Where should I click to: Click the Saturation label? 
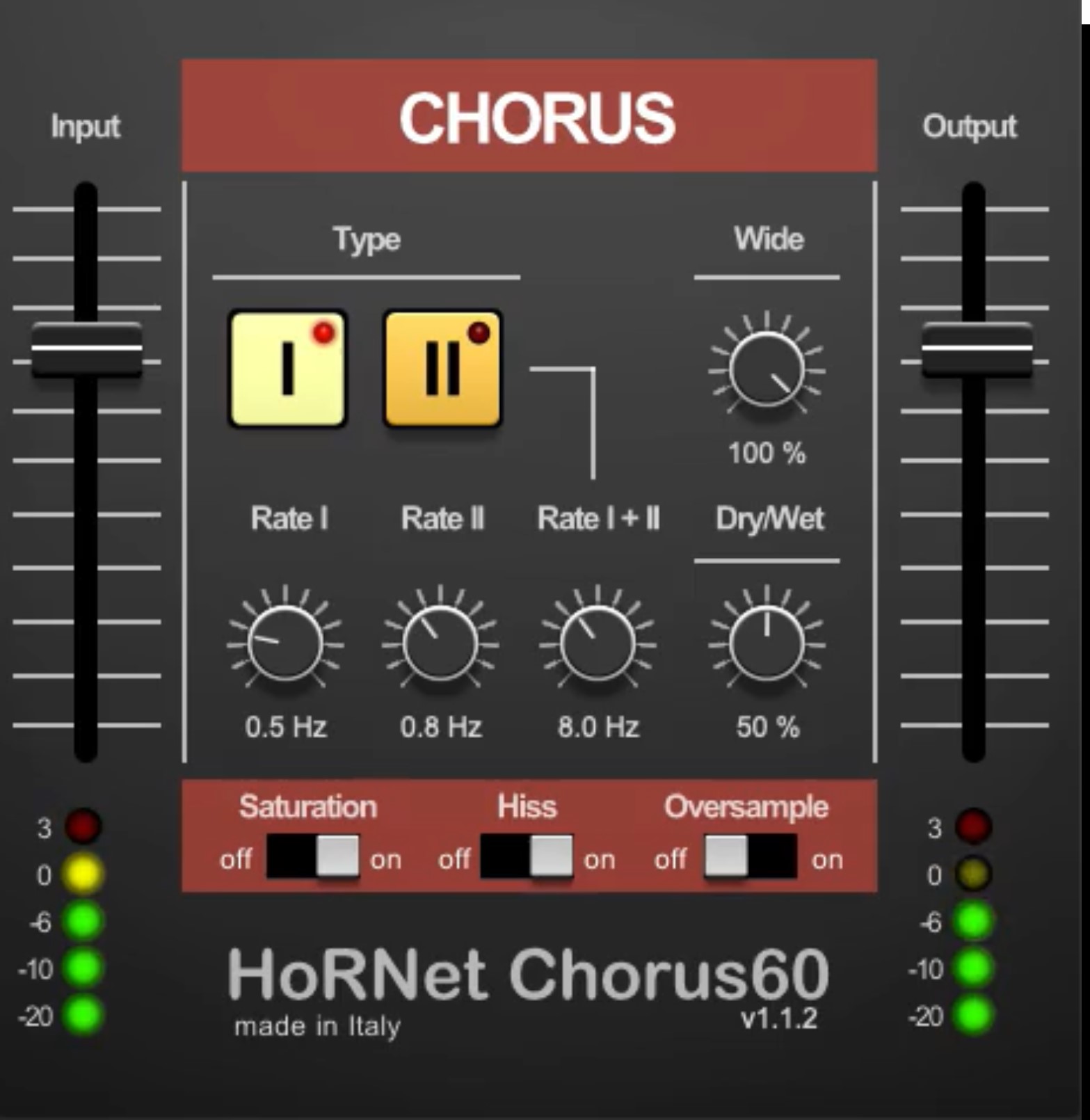click(308, 807)
